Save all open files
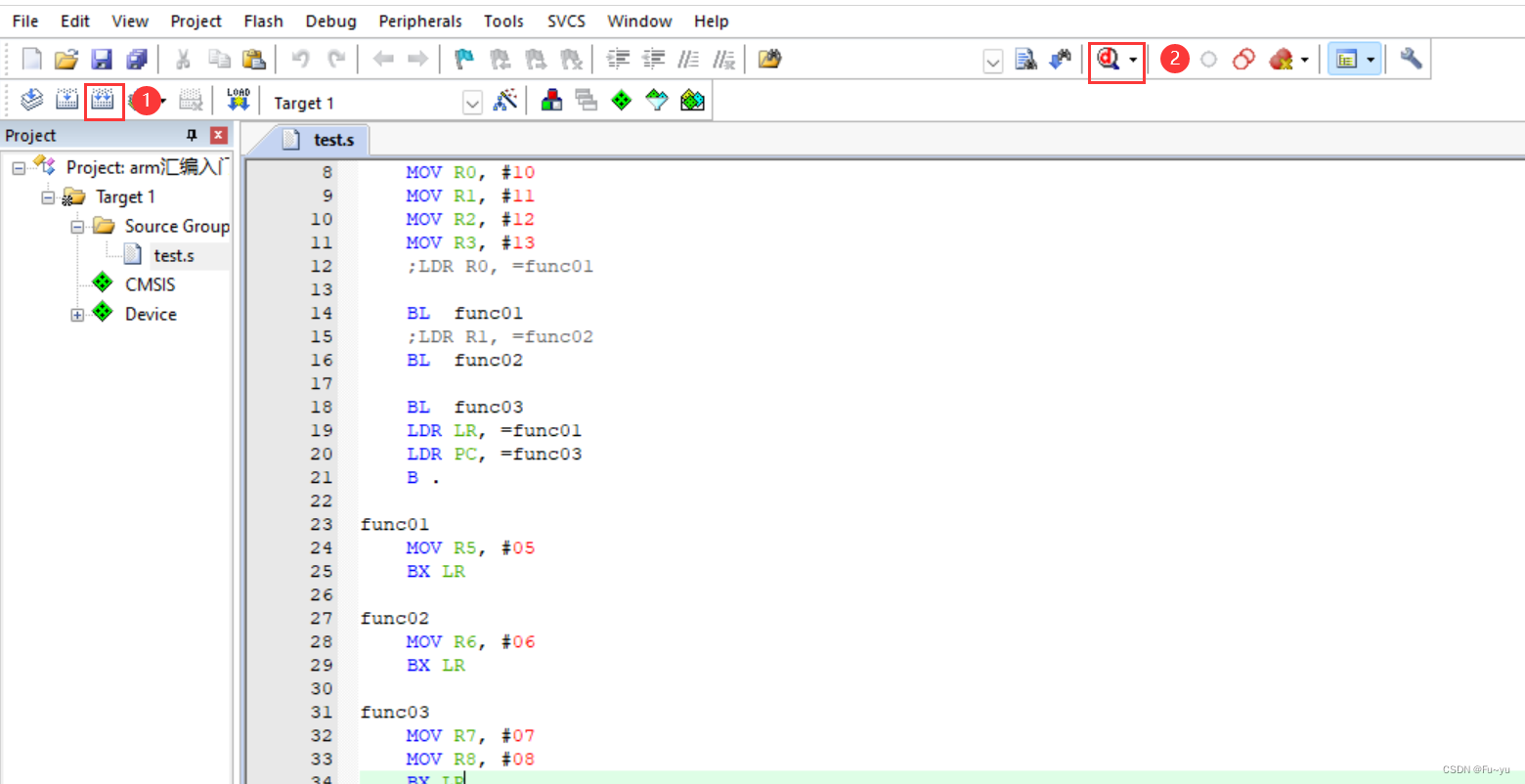The height and width of the screenshot is (784, 1525). 137,60
